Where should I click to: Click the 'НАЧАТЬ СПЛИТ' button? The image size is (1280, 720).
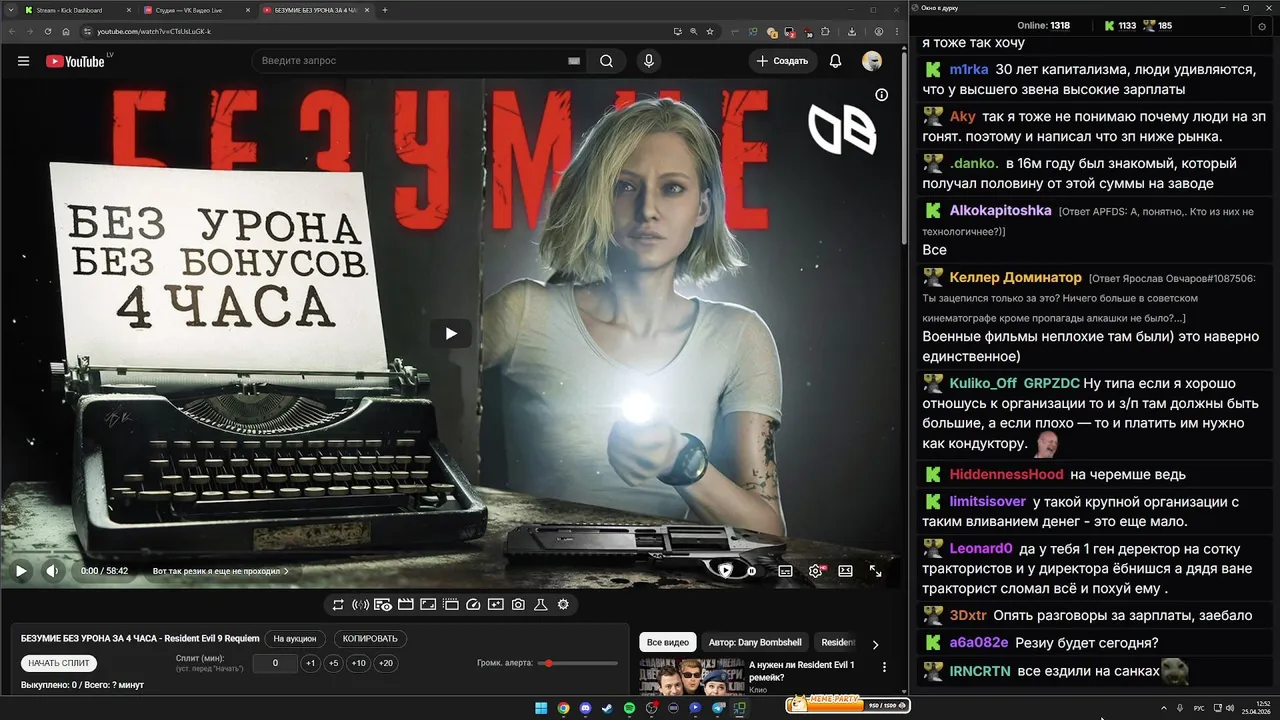(x=59, y=663)
